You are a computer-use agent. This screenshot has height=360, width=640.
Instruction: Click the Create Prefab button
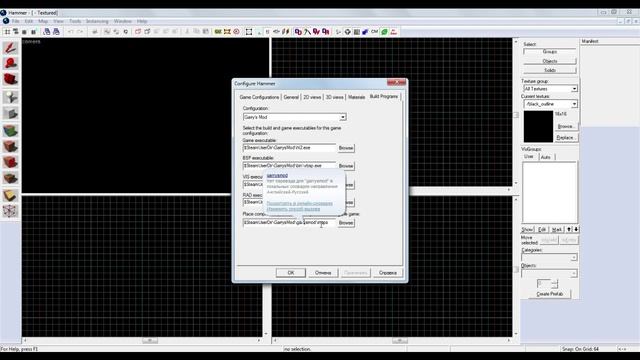(x=550, y=294)
